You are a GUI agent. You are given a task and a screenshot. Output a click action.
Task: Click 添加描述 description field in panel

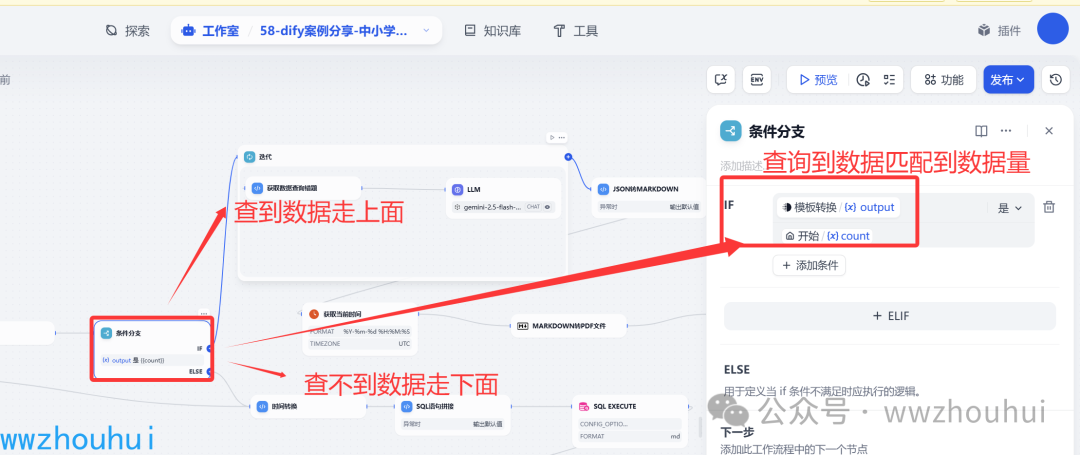click(x=742, y=166)
